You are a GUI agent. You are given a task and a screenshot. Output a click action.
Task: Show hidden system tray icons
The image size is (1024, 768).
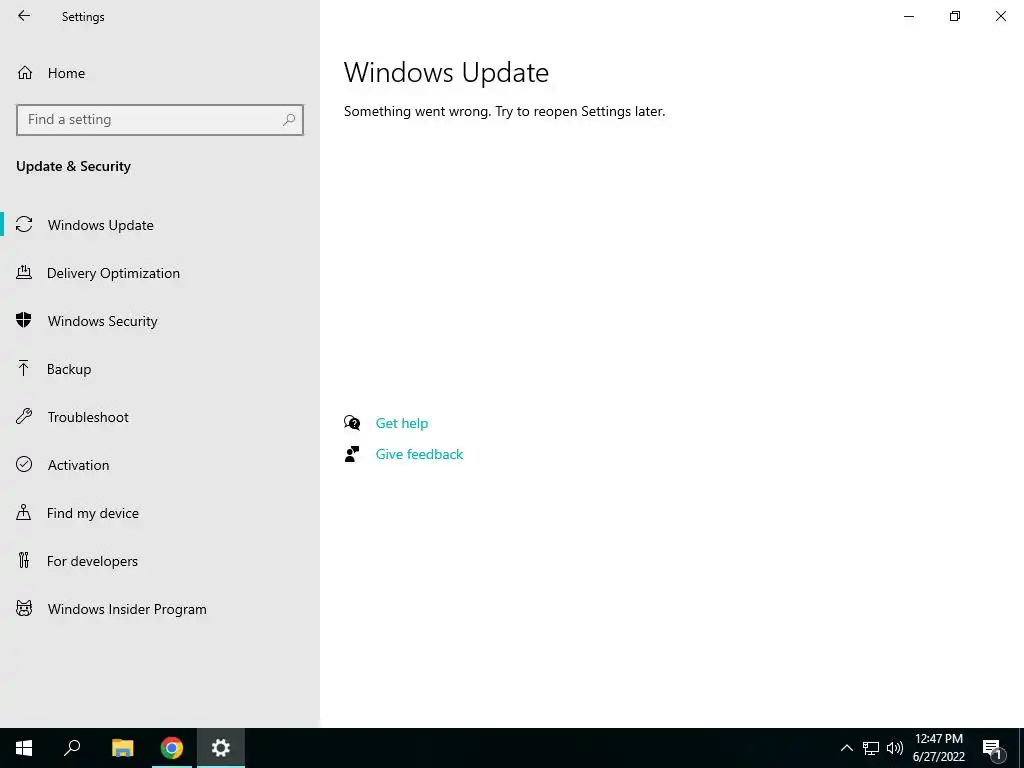click(846, 748)
